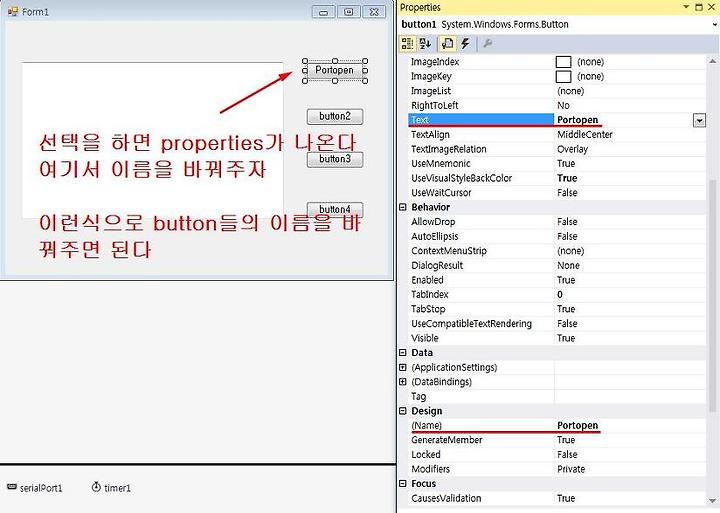Select the RightToLeft property
Viewport: 720px width, 513px height.
[x=557, y=106]
